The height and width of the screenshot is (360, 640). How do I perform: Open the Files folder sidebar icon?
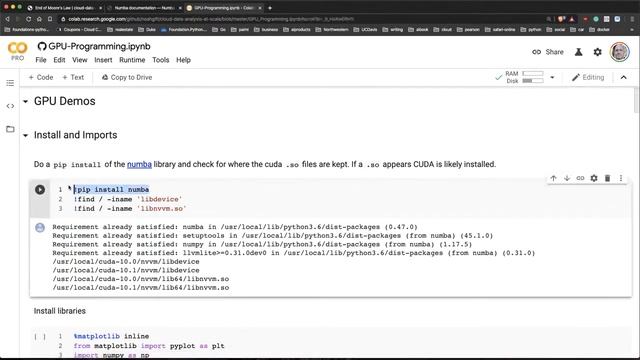pos(10,129)
